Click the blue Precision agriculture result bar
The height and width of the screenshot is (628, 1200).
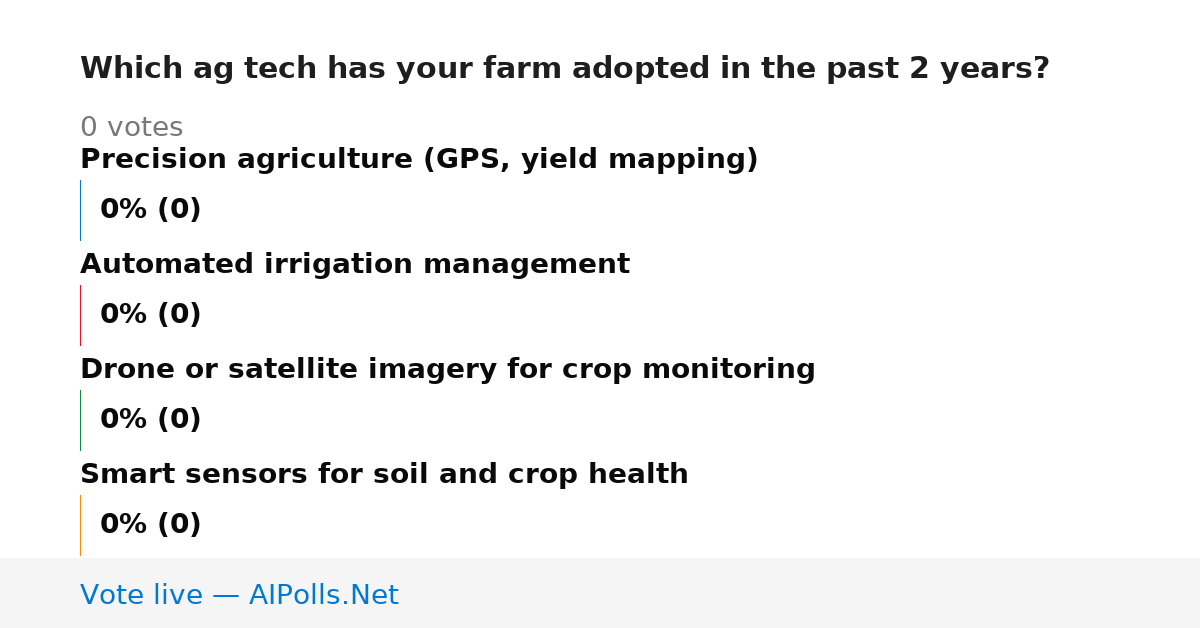coord(81,210)
